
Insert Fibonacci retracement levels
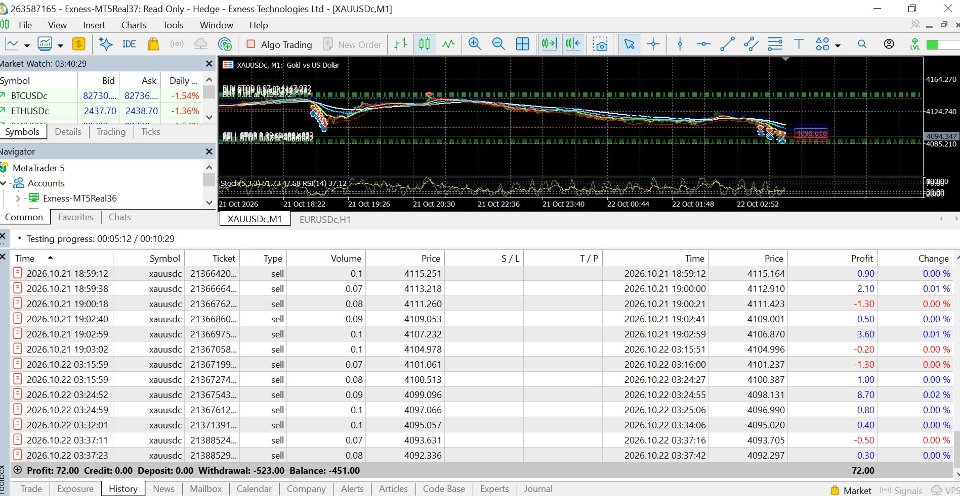coord(775,44)
